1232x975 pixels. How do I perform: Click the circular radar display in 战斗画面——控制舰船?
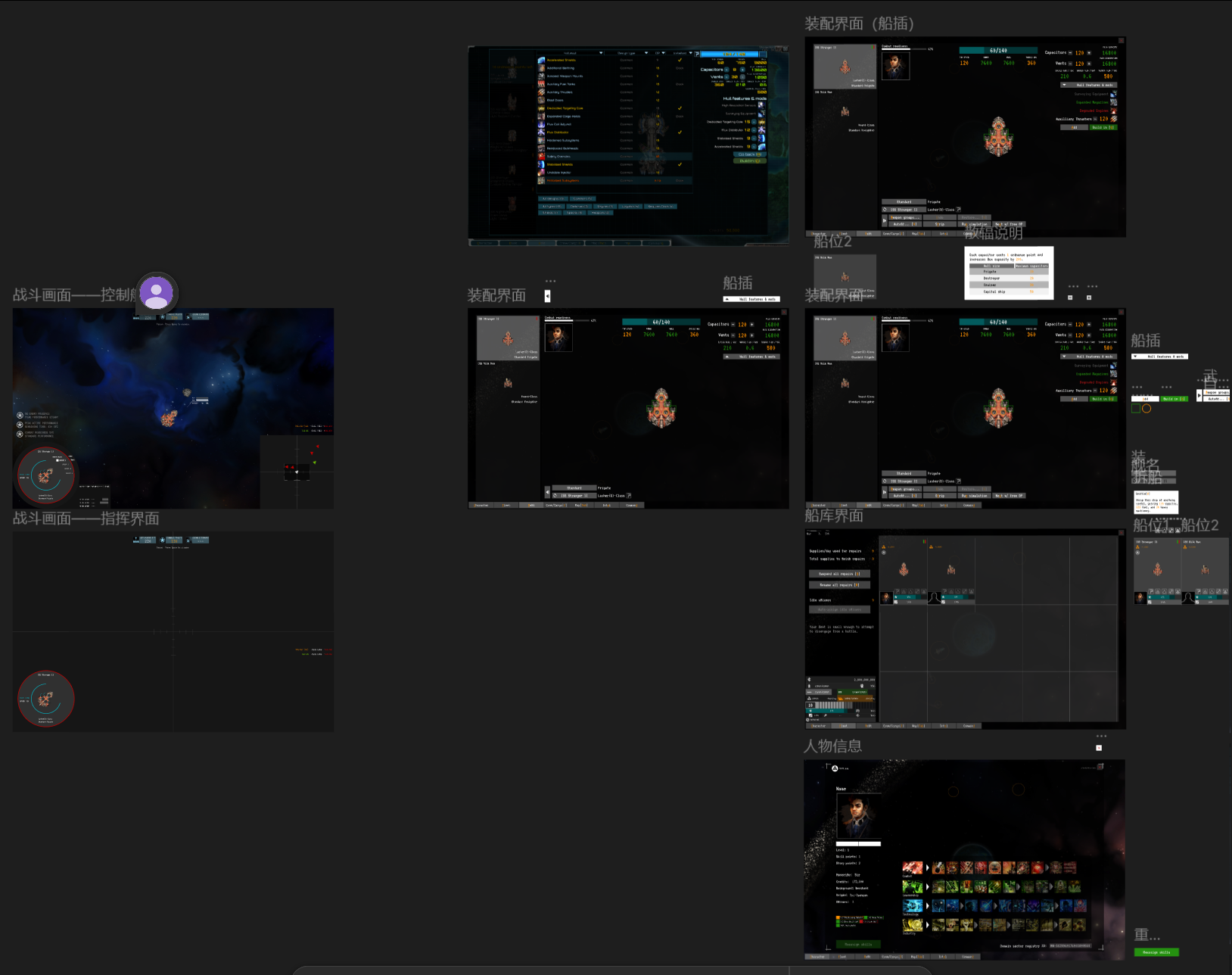click(x=46, y=475)
